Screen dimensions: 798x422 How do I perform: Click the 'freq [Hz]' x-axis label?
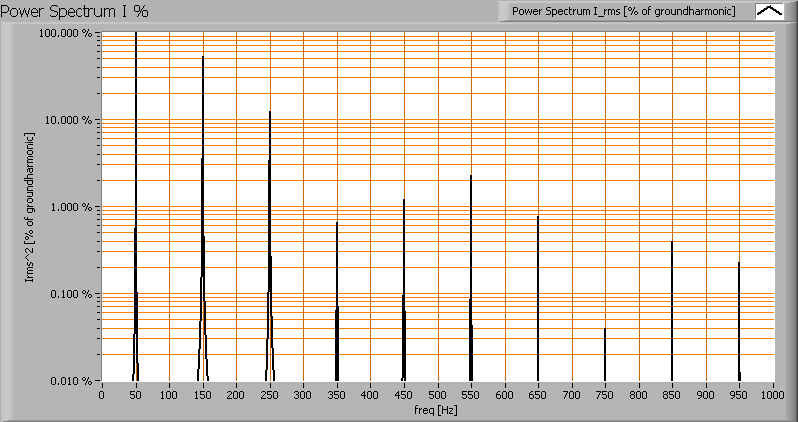click(435, 409)
